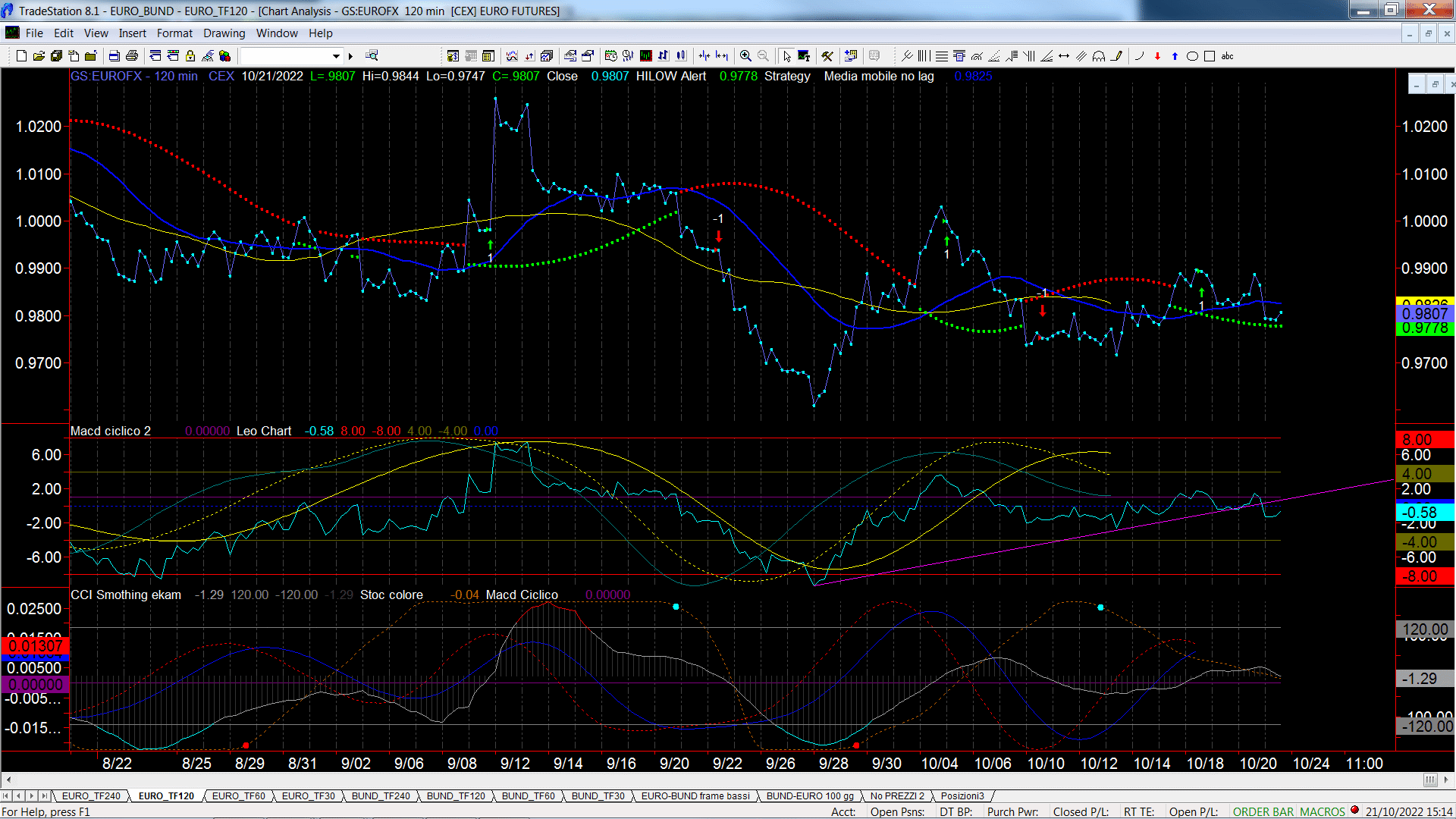Select the vertical lines drawing tool

(924, 55)
